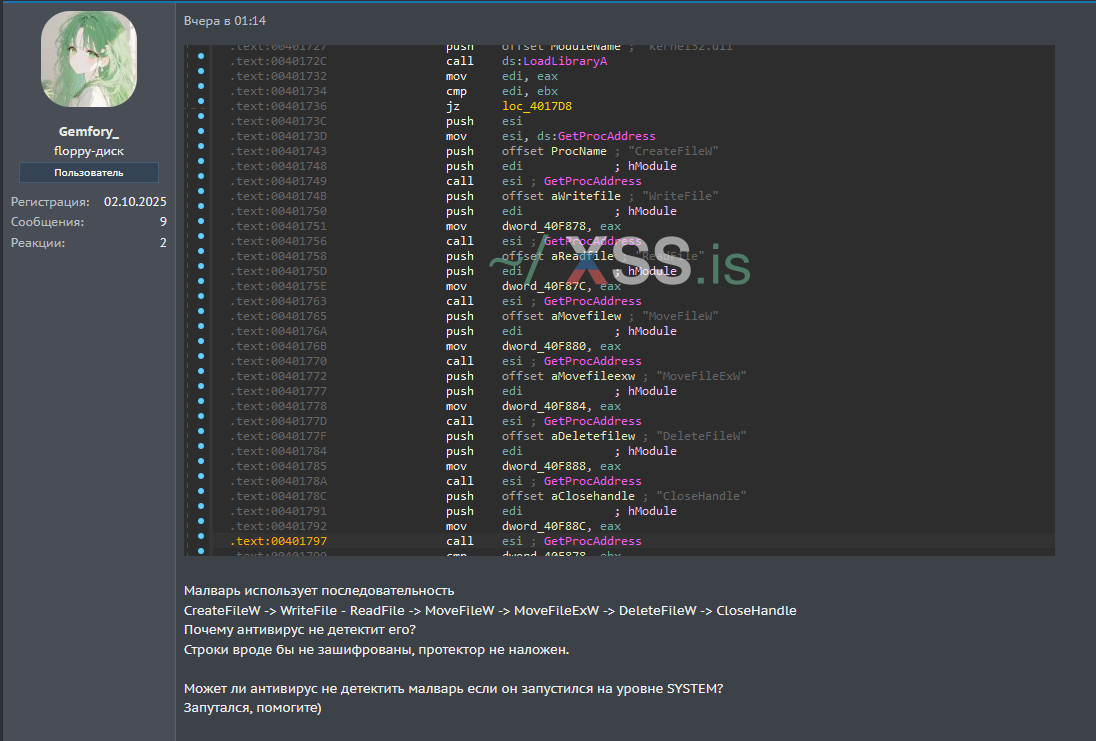Click LoadLibraryA in the call instruction

(565, 61)
